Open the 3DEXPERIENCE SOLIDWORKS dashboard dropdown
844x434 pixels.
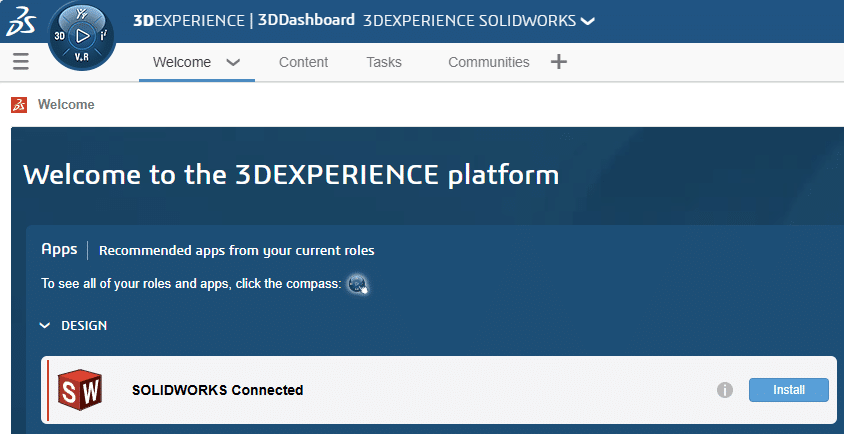point(587,21)
